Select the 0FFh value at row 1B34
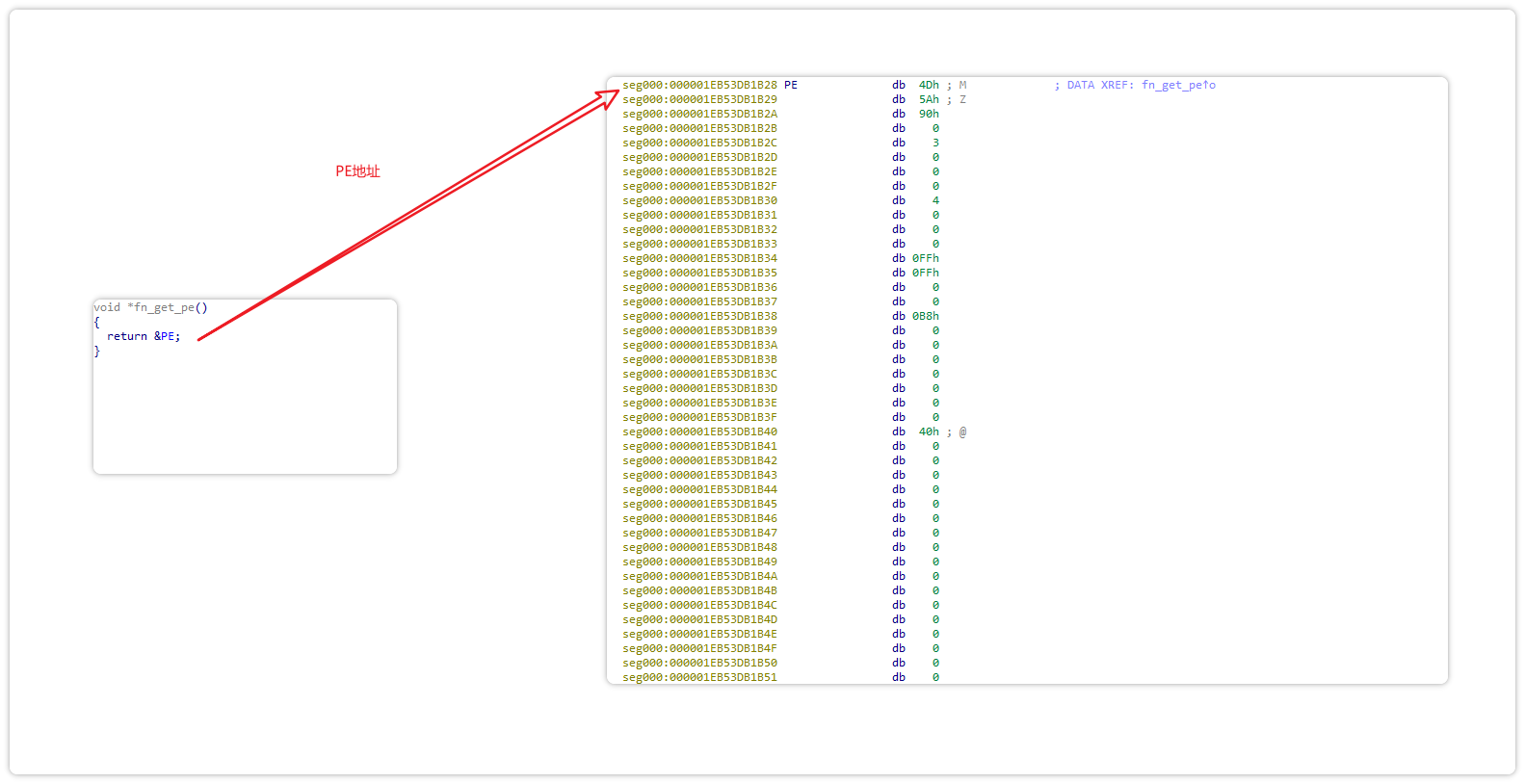The height and width of the screenshot is (784, 1525). (x=926, y=258)
